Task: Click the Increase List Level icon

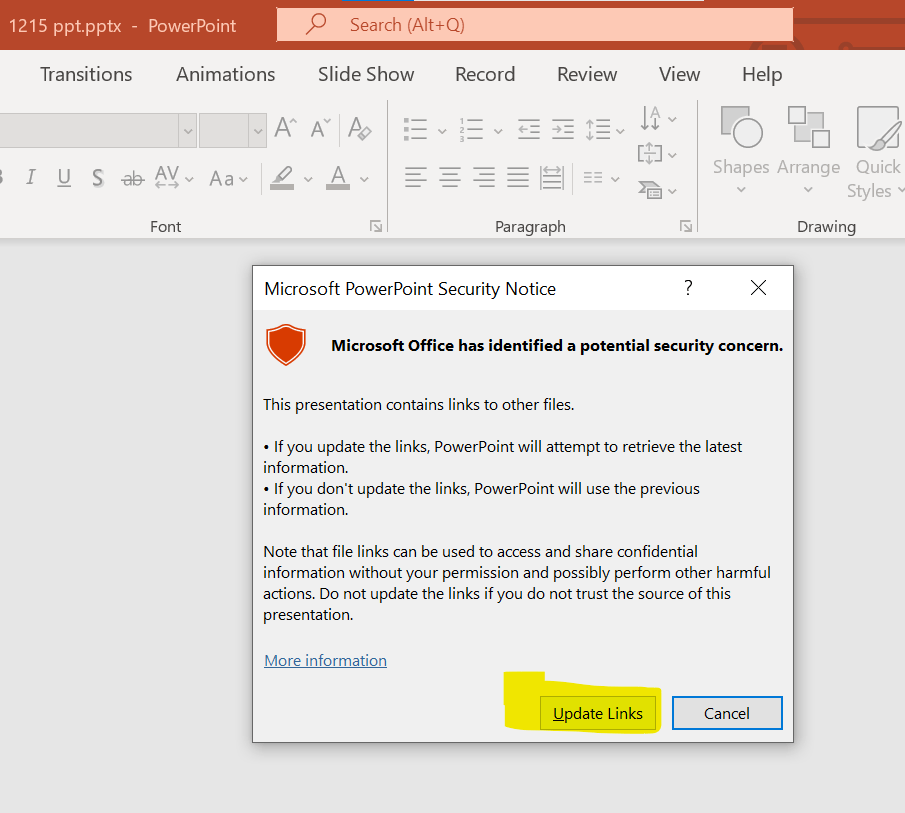Action: click(563, 129)
